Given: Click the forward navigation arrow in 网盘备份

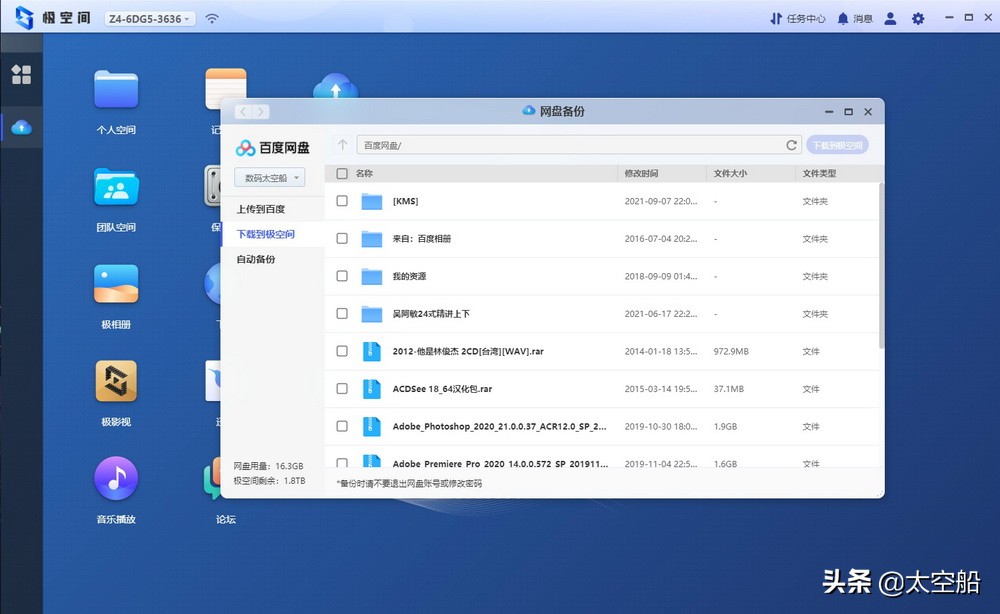Looking at the screenshot, I should pos(260,112).
